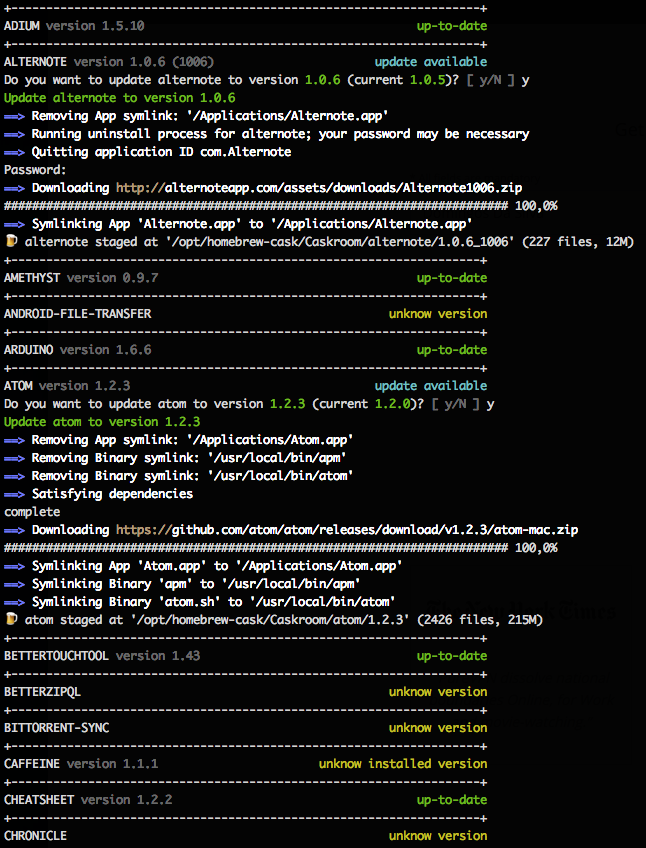This screenshot has height=848, width=646.
Task: Click 'up-to-date' status beside BETTERTOUCHTOOL
Action: [452, 655]
